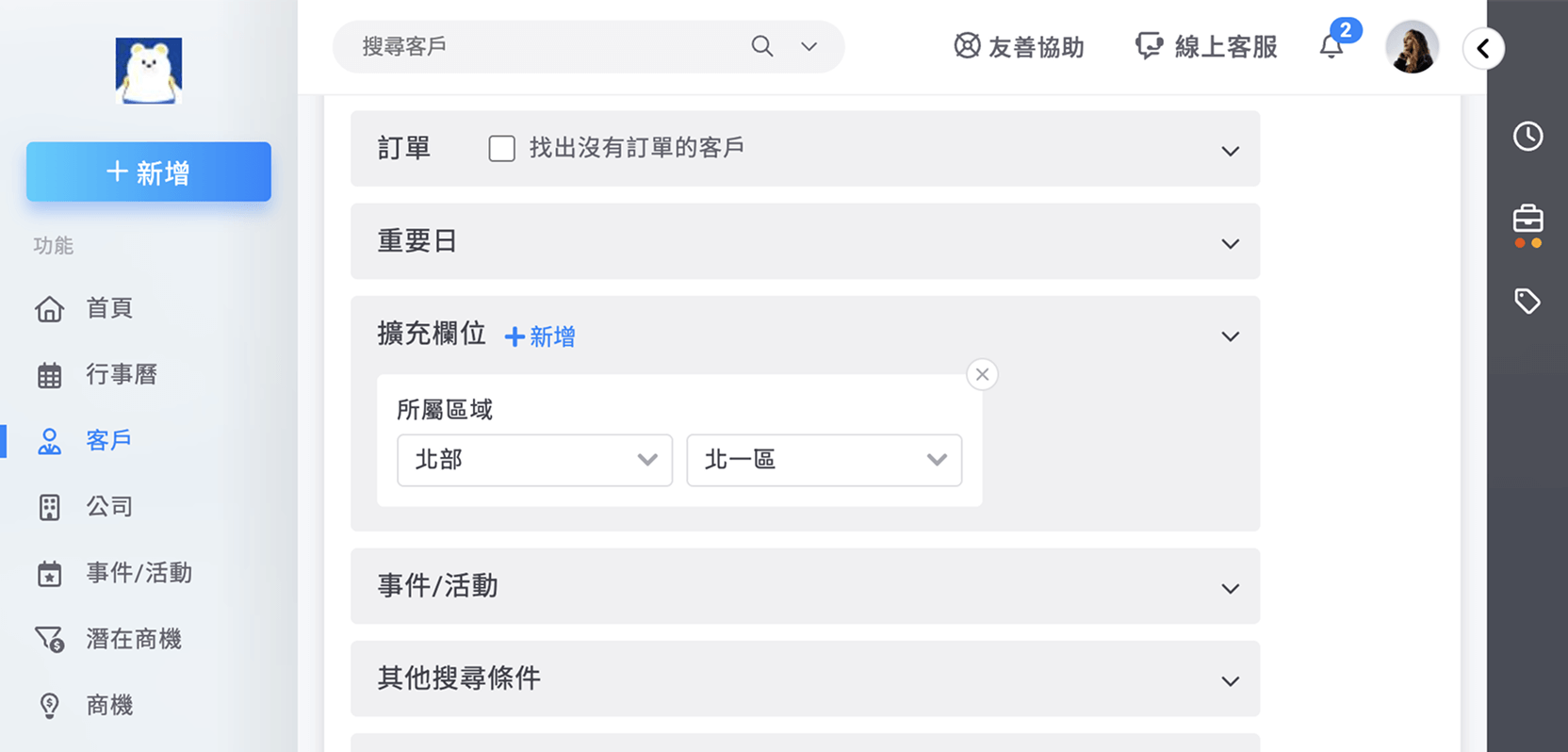
Task: Click the 所屬區域 field label
Action: pyautogui.click(x=445, y=410)
